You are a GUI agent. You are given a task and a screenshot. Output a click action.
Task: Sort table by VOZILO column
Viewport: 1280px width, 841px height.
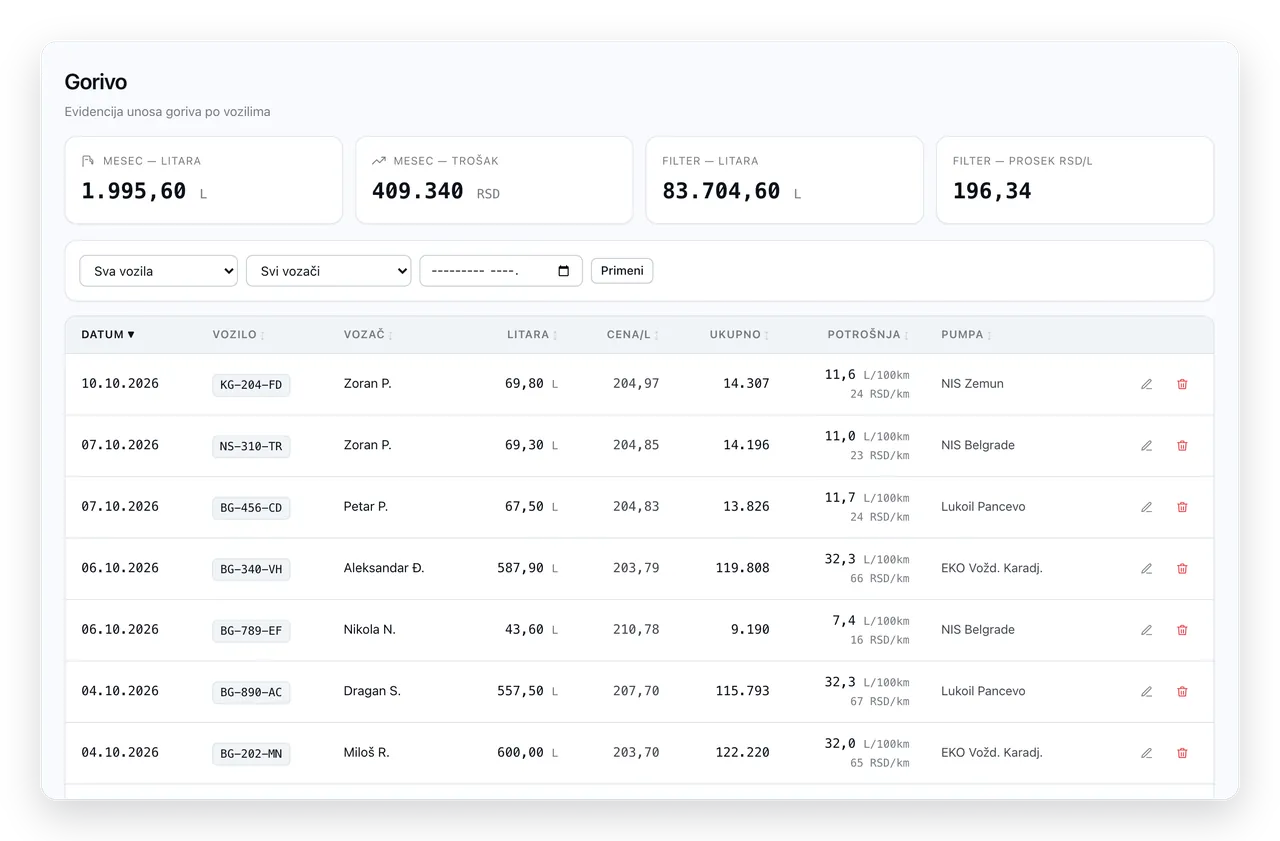click(x=239, y=335)
